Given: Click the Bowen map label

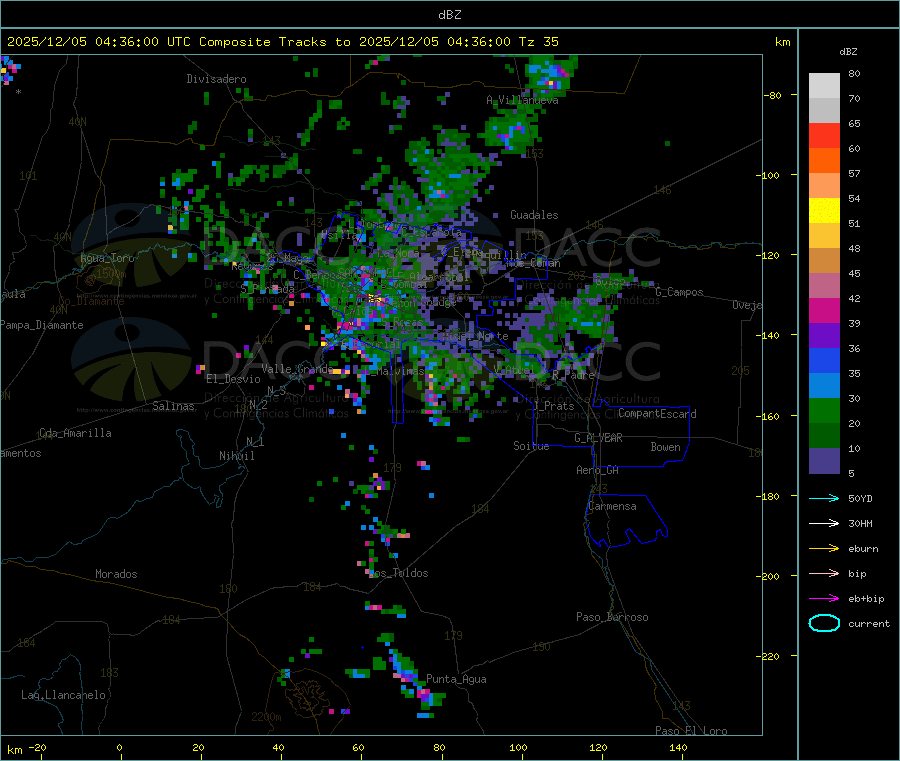Looking at the screenshot, I should (665, 447).
